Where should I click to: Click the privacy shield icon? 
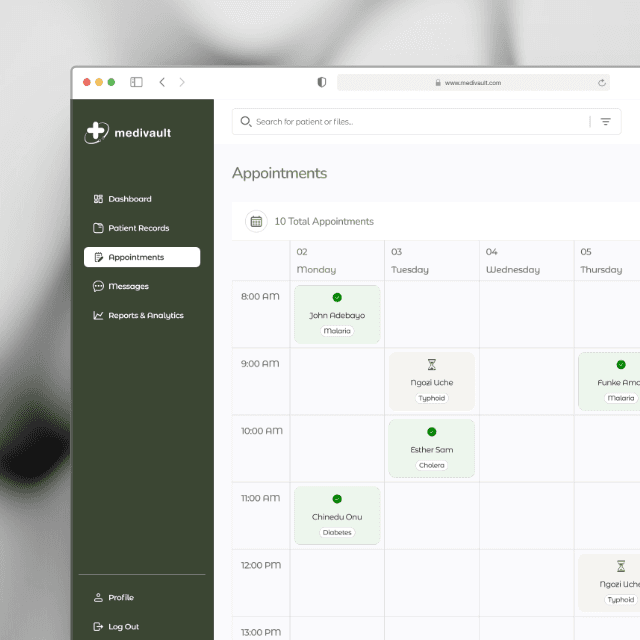(322, 82)
